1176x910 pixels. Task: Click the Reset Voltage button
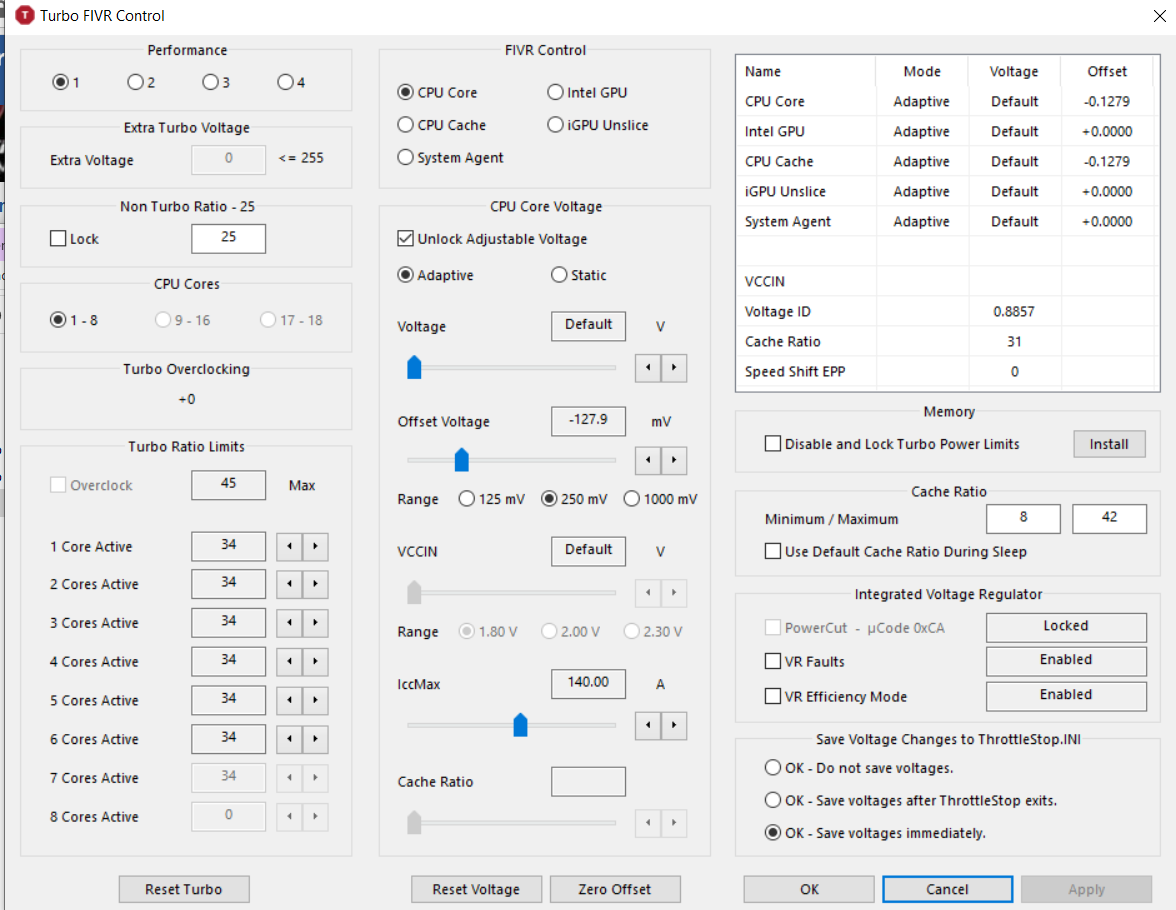click(x=476, y=889)
